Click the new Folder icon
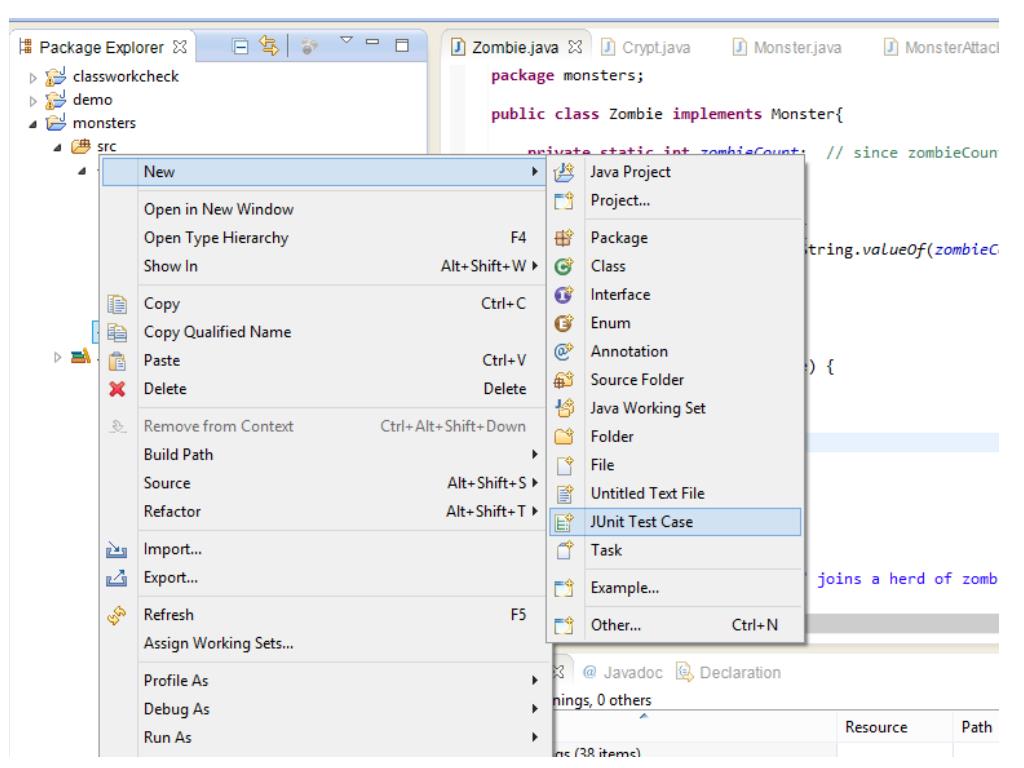Image resolution: width=1024 pixels, height=768 pixels. coord(564,436)
